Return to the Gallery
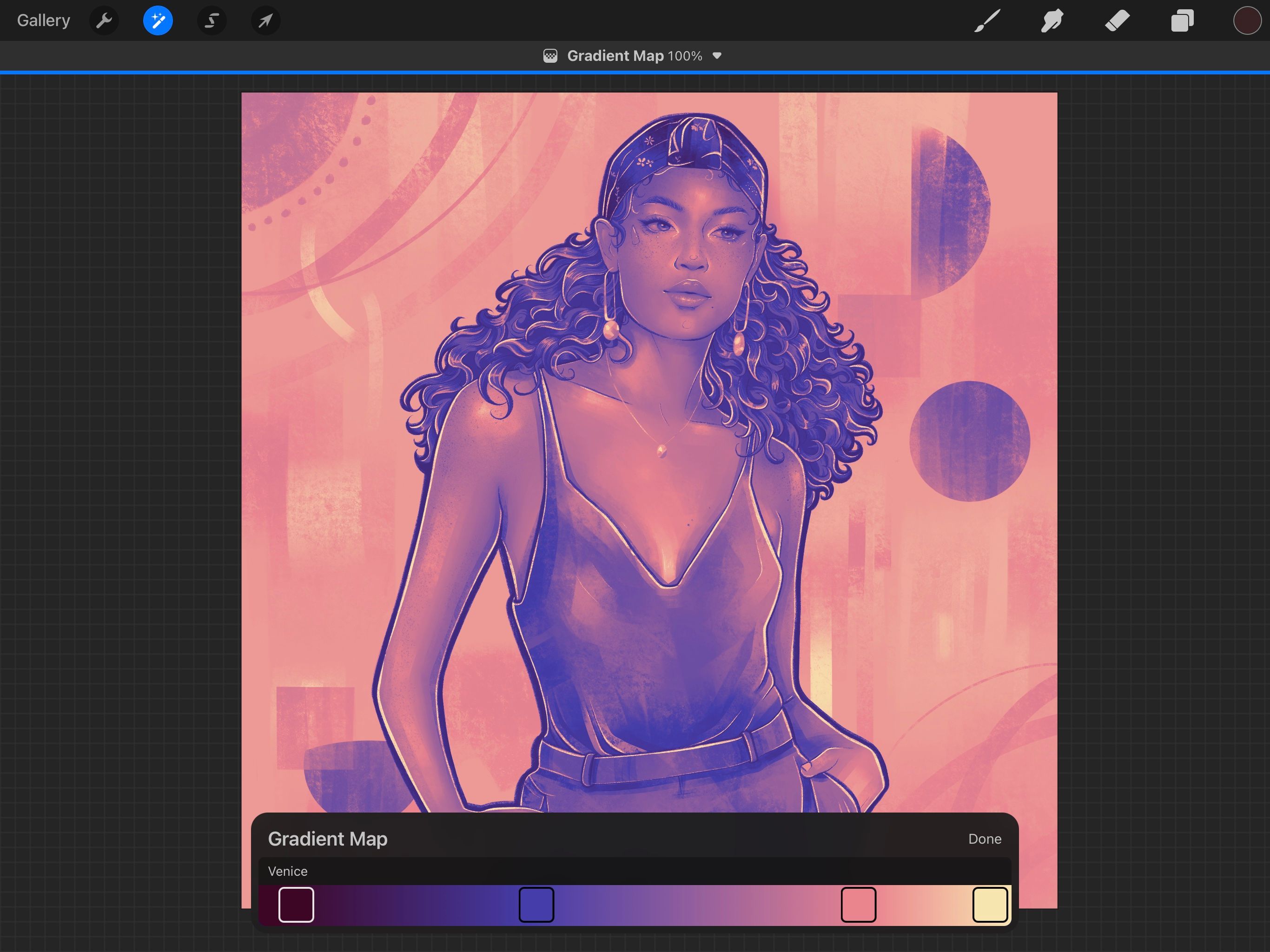The image size is (1270, 952). (x=43, y=20)
